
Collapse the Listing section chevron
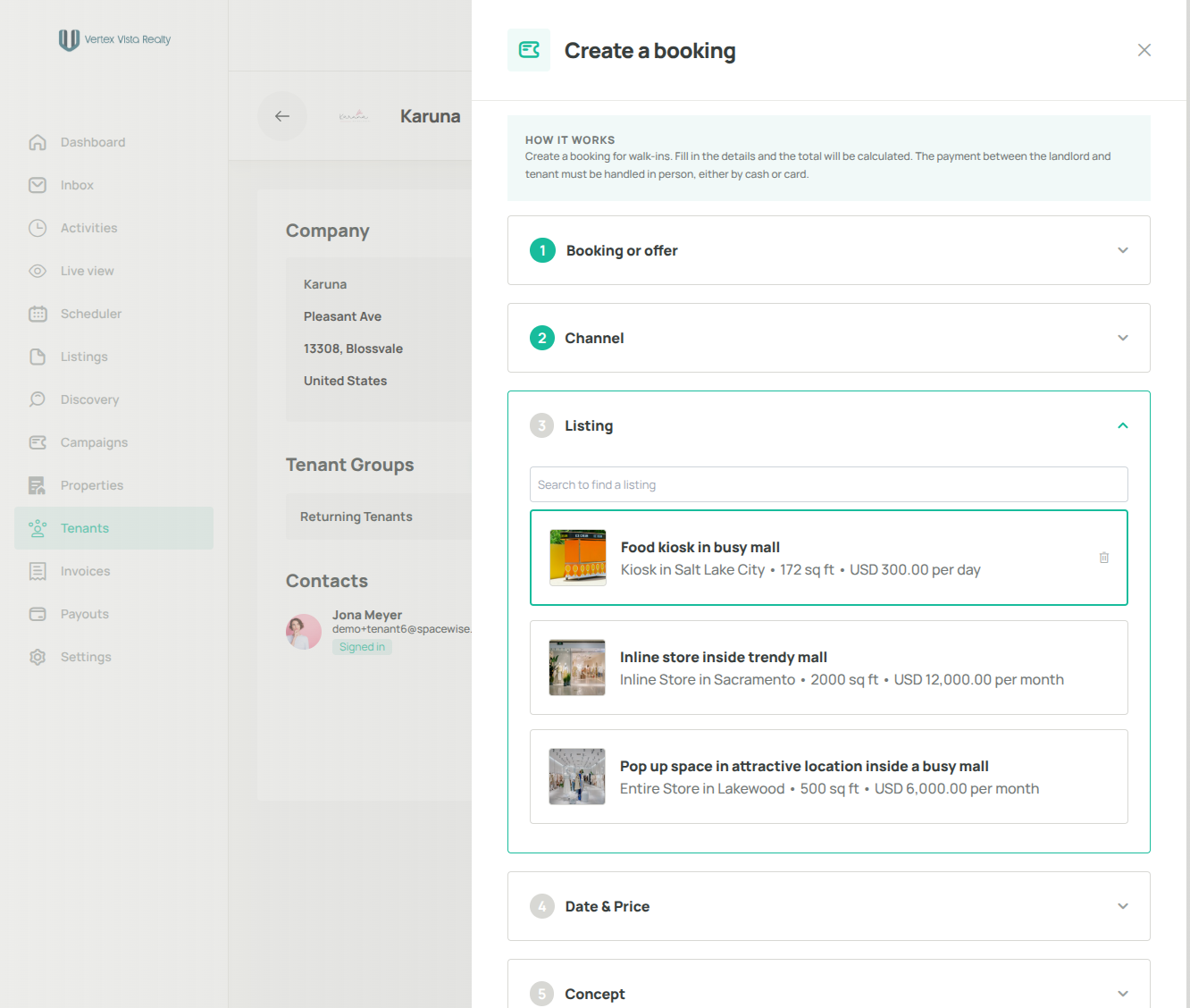pyautogui.click(x=1123, y=425)
